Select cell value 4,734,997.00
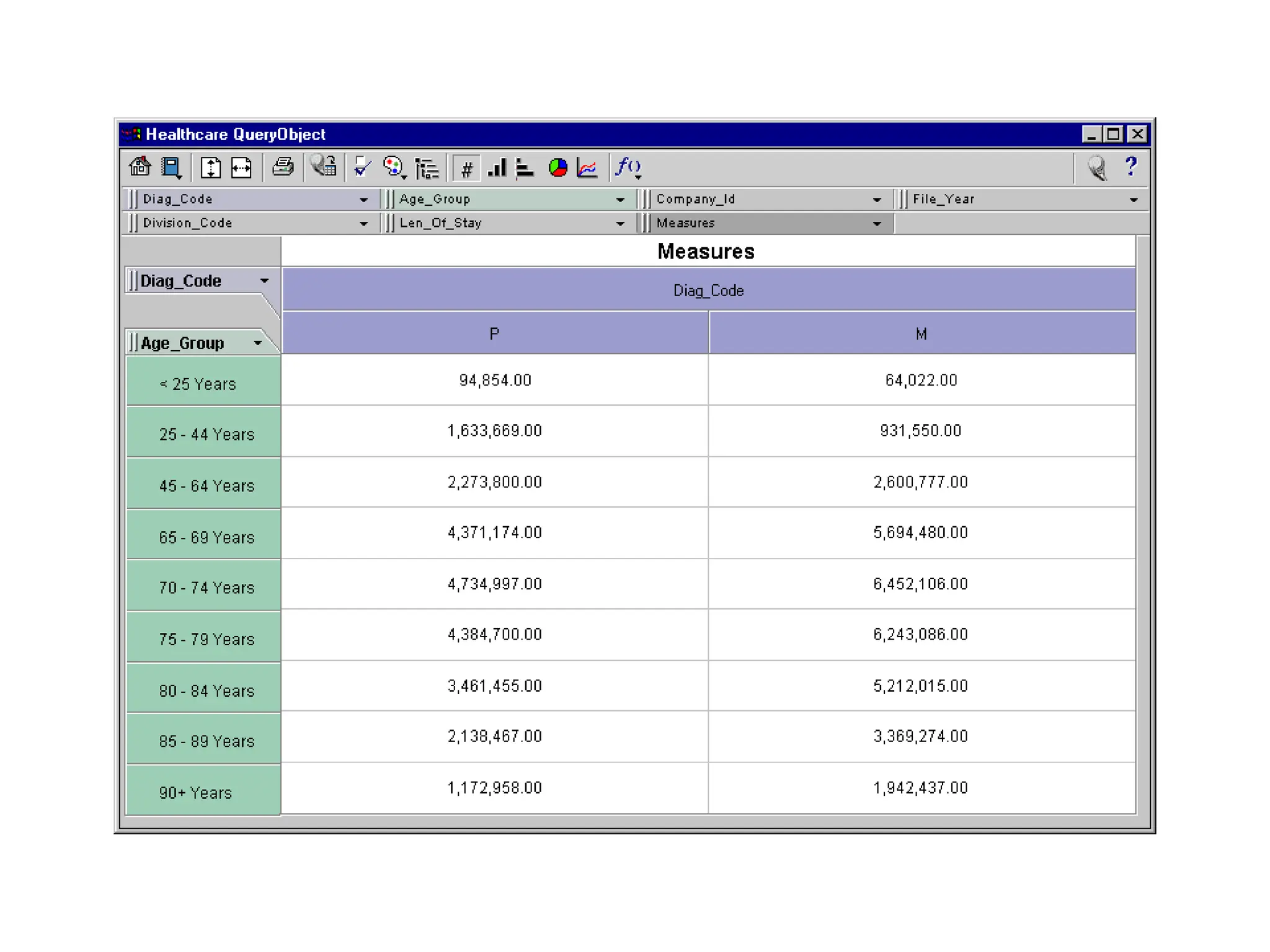Viewport: 1270px width, 952px height. click(494, 584)
